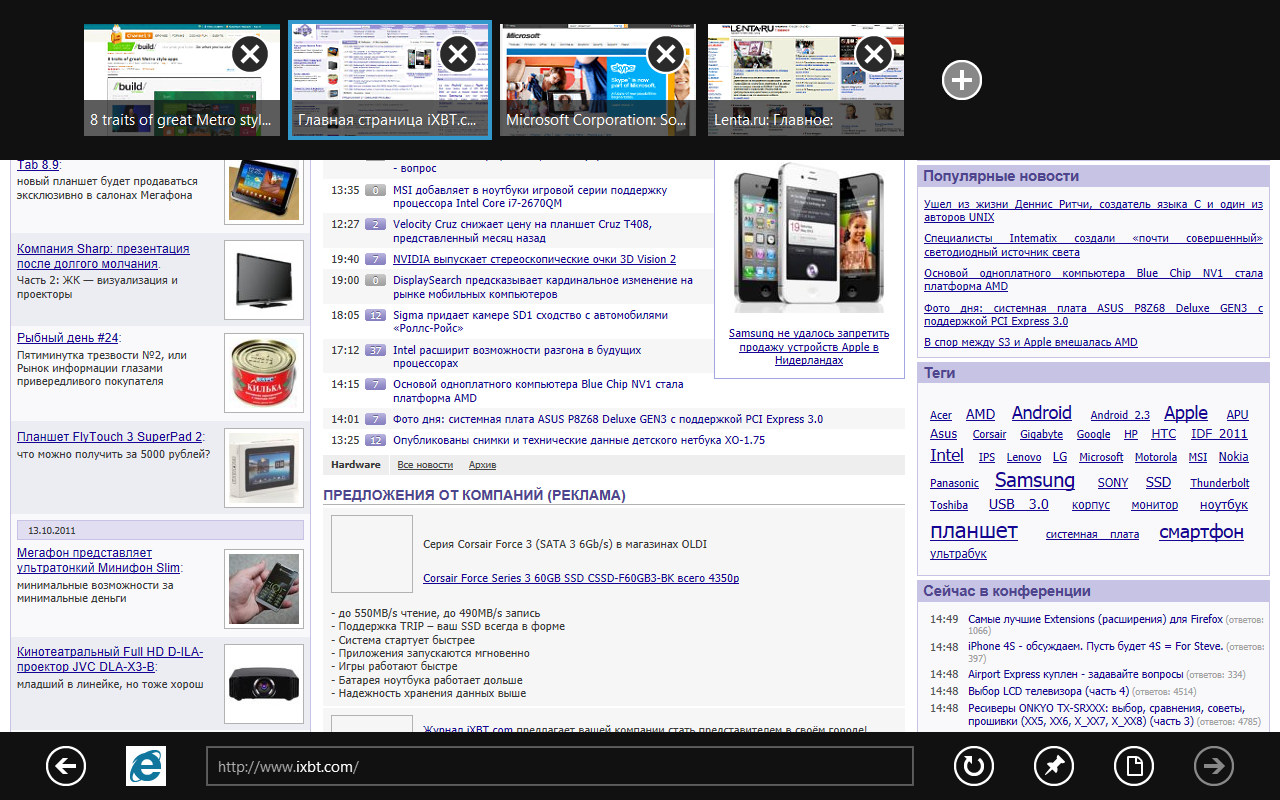Open a new tab with the plus button

click(962, 80)
